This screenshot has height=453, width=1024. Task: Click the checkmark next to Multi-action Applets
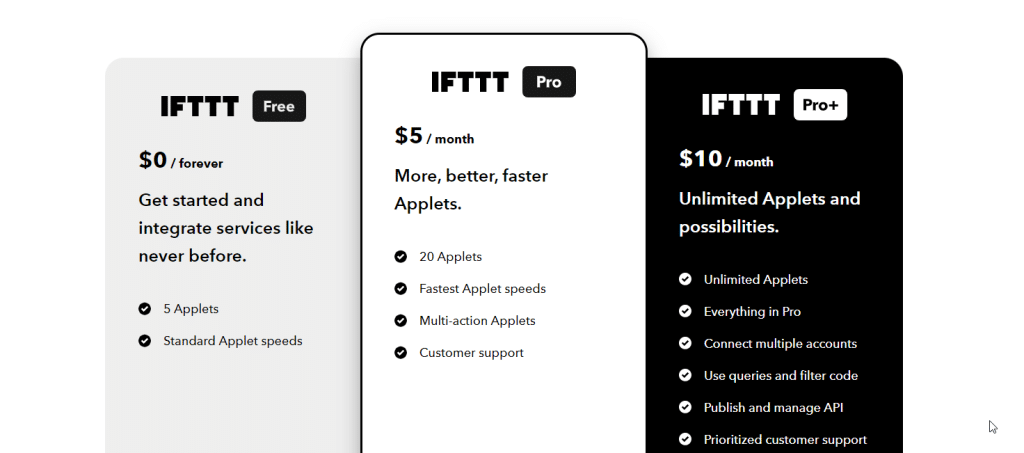click(x=401, y=321)
